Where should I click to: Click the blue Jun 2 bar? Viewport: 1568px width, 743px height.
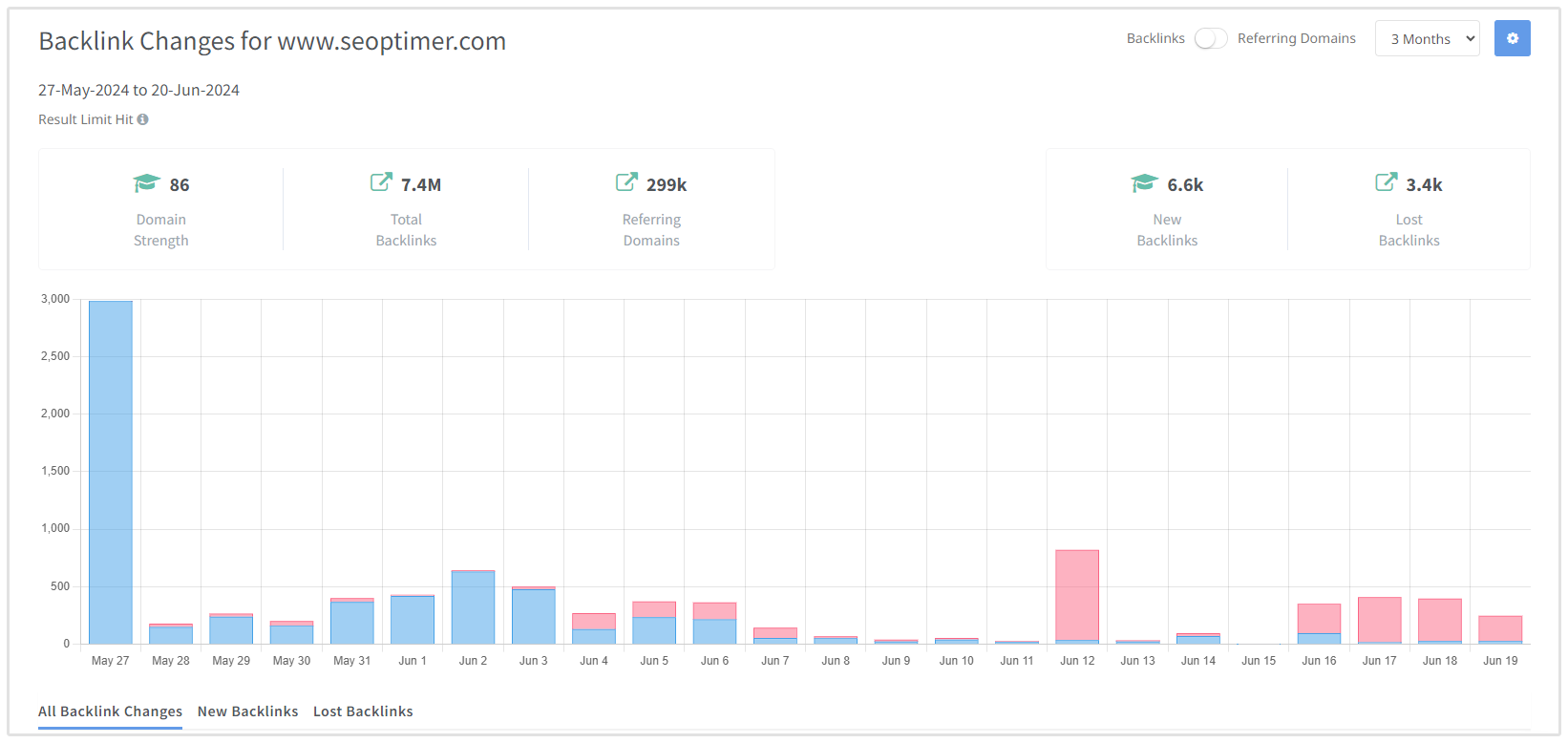(473, 607)
